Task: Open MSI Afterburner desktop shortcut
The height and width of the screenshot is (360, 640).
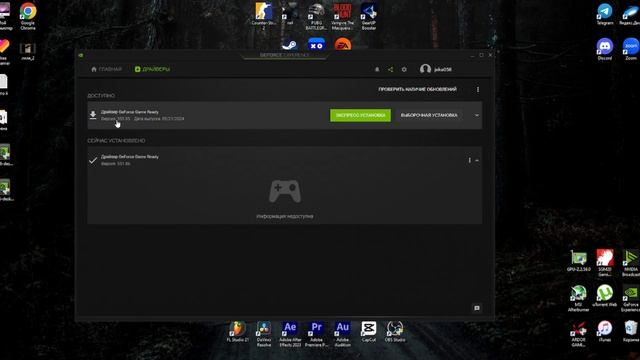Action: [578, 298]
